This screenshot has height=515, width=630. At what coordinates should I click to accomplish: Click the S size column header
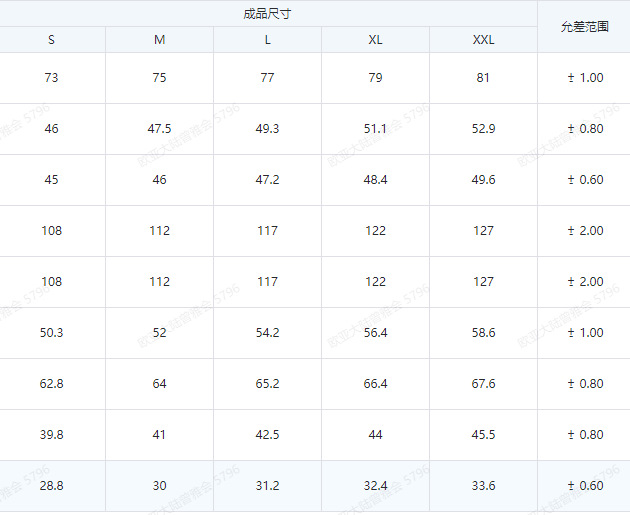coord(52,40)
